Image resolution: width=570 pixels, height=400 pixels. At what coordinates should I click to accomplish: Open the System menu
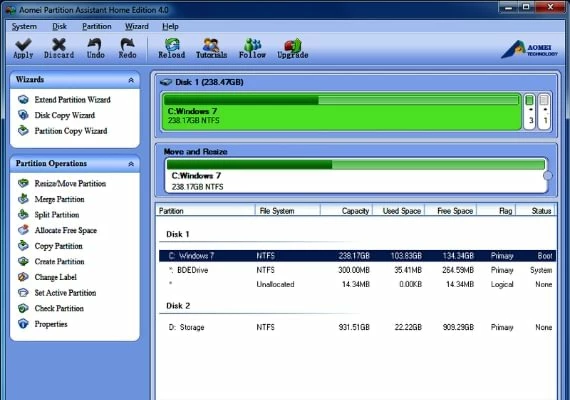(24, 27)
